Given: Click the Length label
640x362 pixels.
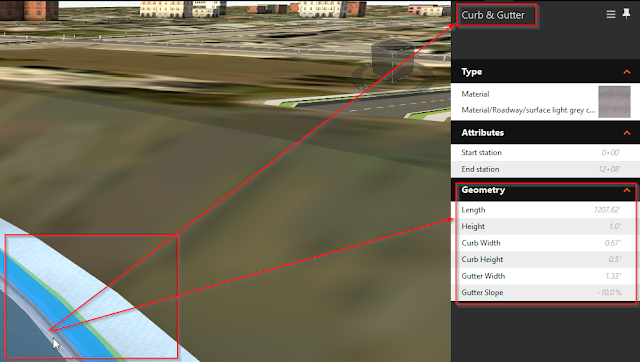Looking at the screenshot, I should [x=473, y=210].
